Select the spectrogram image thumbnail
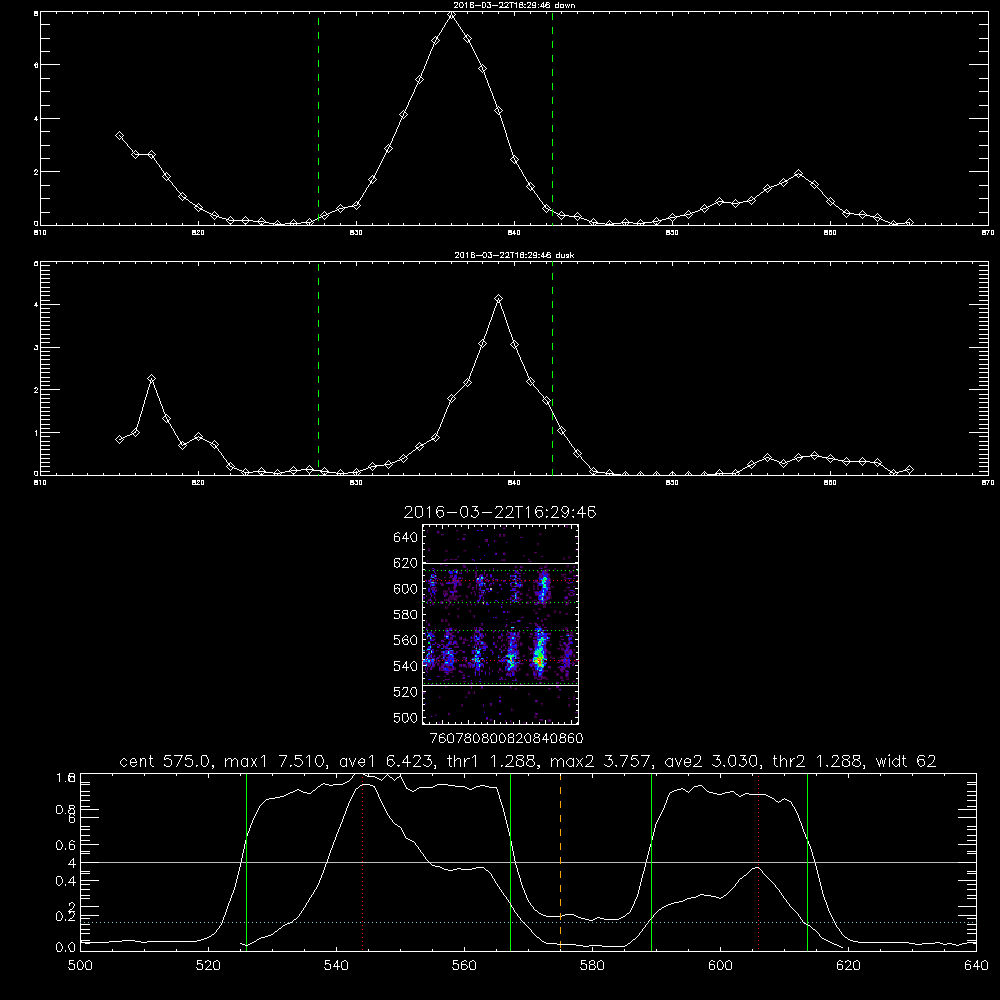This screenshot has width=1000, height=1000. (500, 624)
